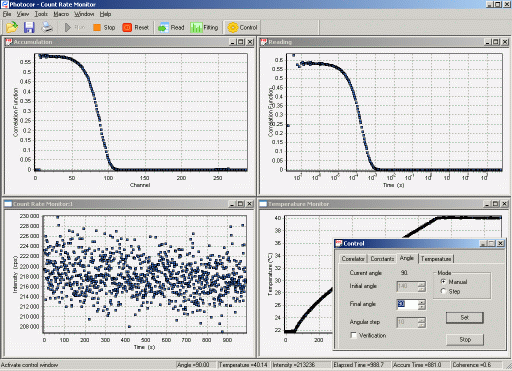Click the Elapsed Time status field
Viewport: 512px width, 371px height.
point(361,365)
